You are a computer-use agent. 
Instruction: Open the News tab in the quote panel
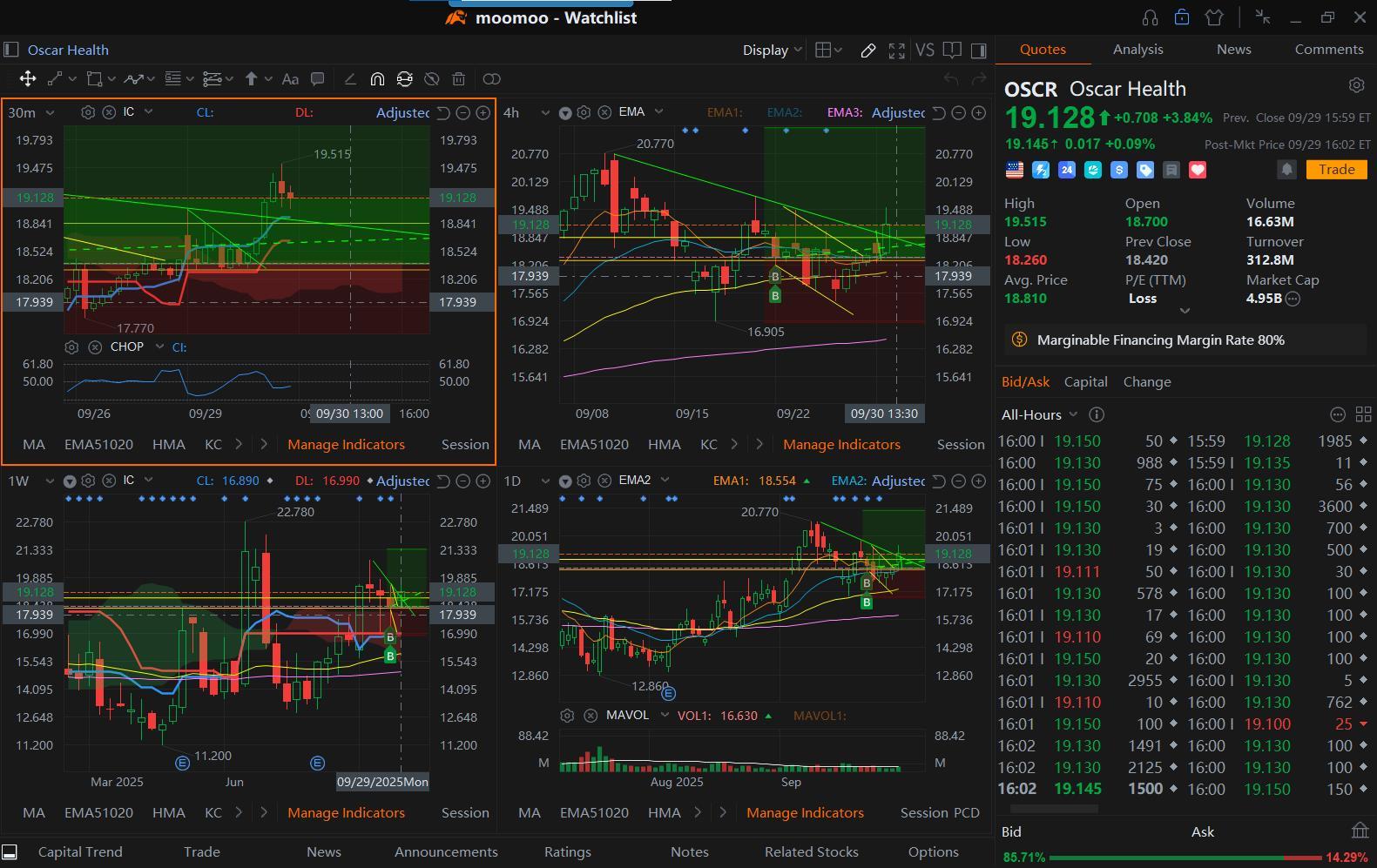[1233, 50]
